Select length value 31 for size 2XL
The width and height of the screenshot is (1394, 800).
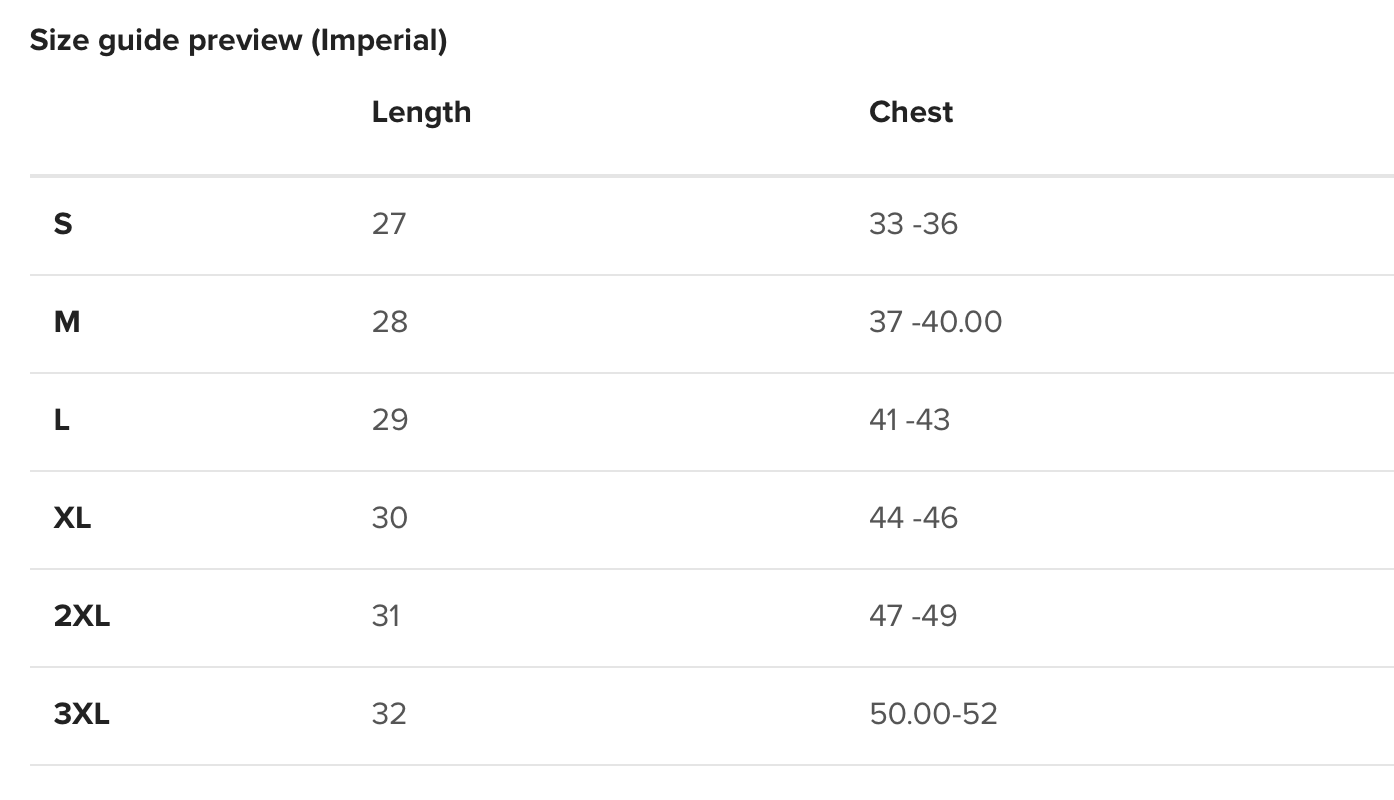tap(386, 616)
